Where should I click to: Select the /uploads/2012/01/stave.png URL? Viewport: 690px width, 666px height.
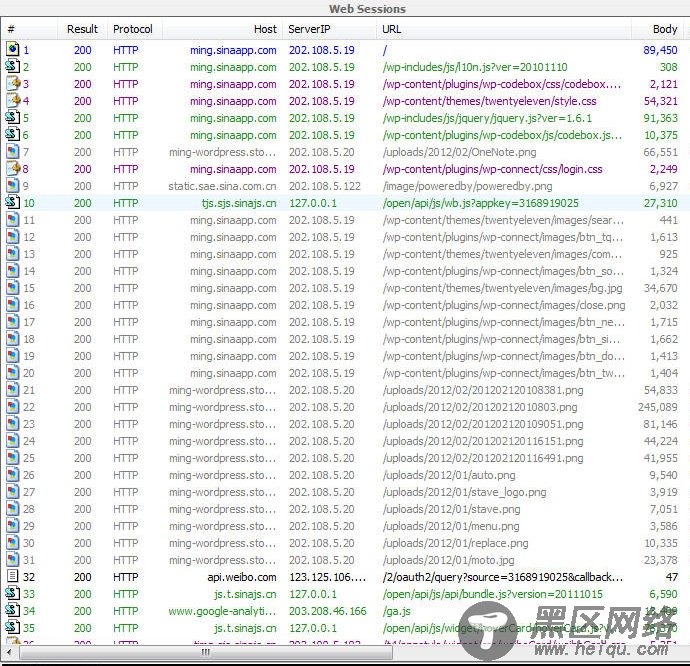(x=451, y=509)
